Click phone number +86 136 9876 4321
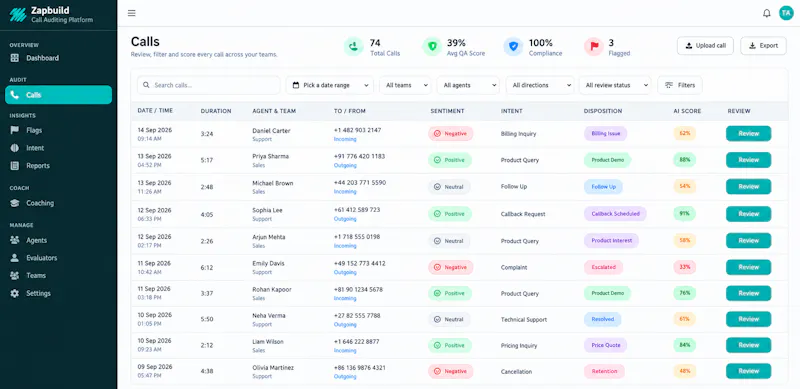The height and width of the screenshot is (389, 800). (360, 368)
